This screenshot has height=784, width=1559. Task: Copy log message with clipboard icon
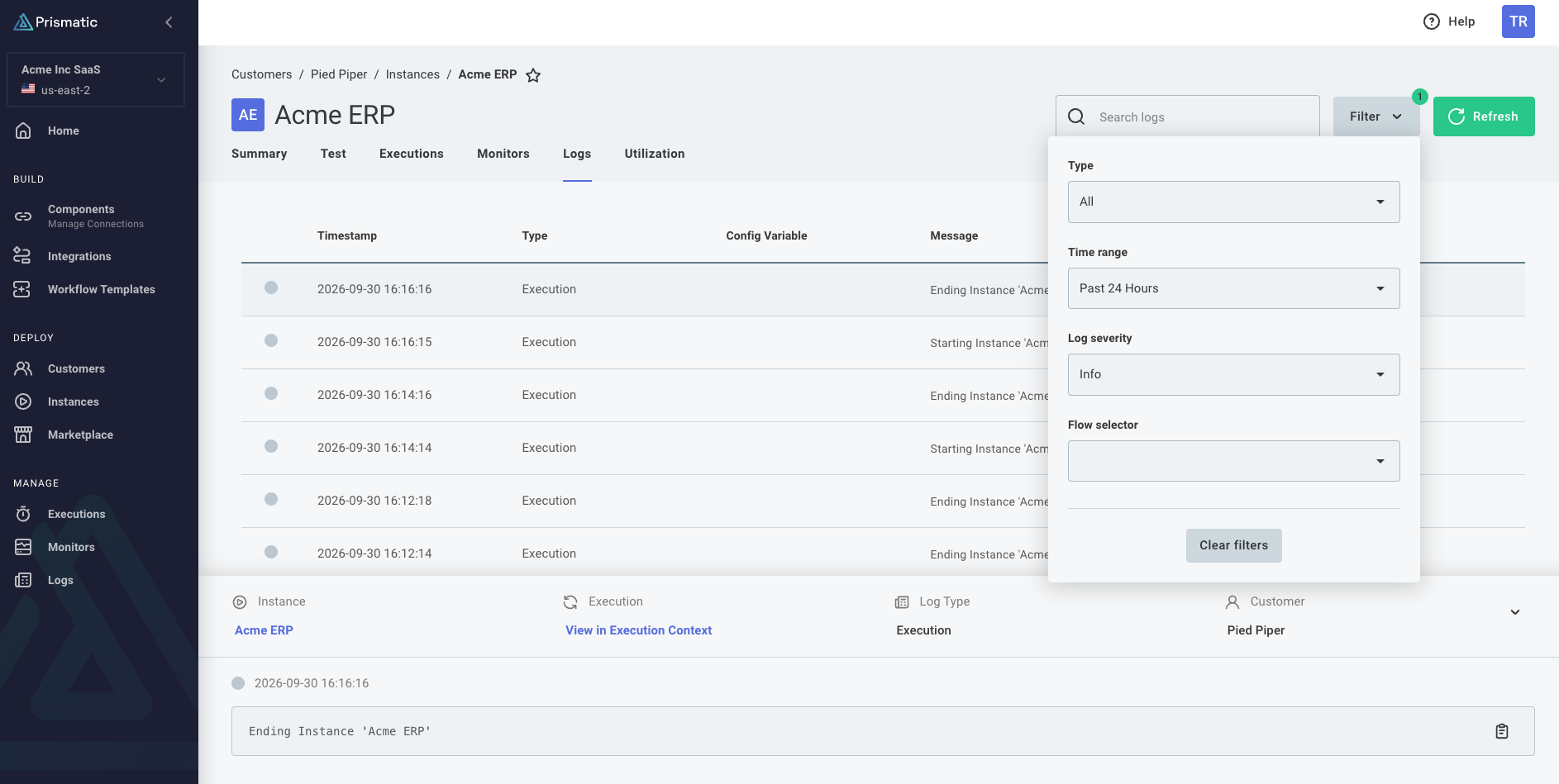point(1502,731)
